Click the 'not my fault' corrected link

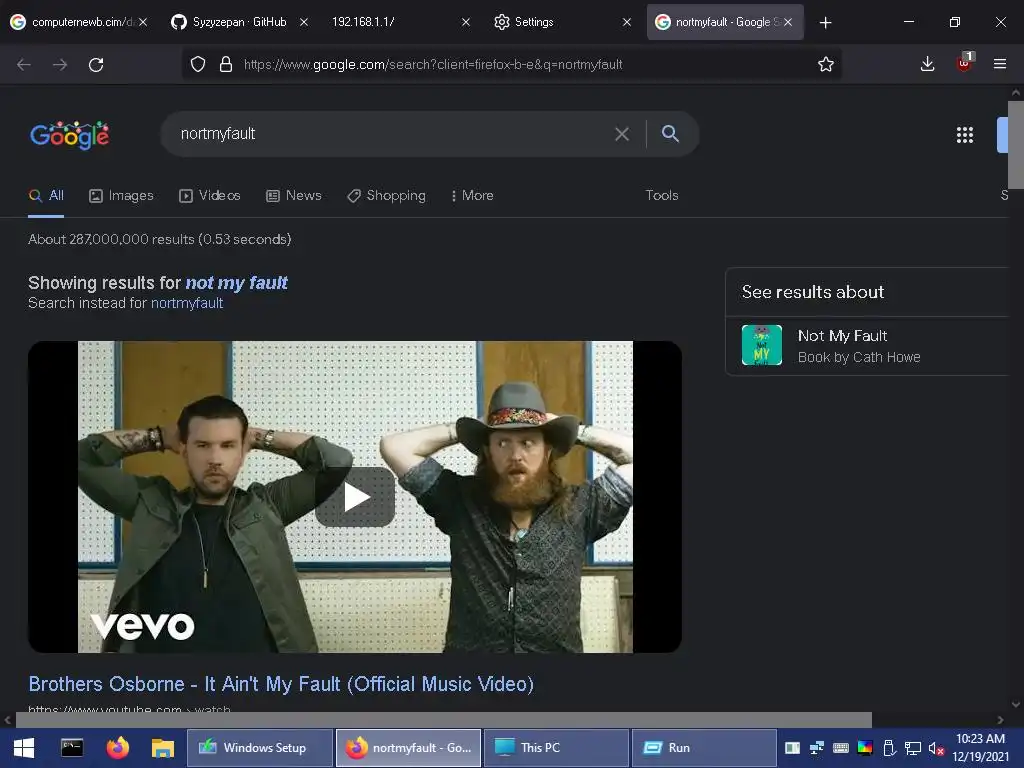(236, 283)
